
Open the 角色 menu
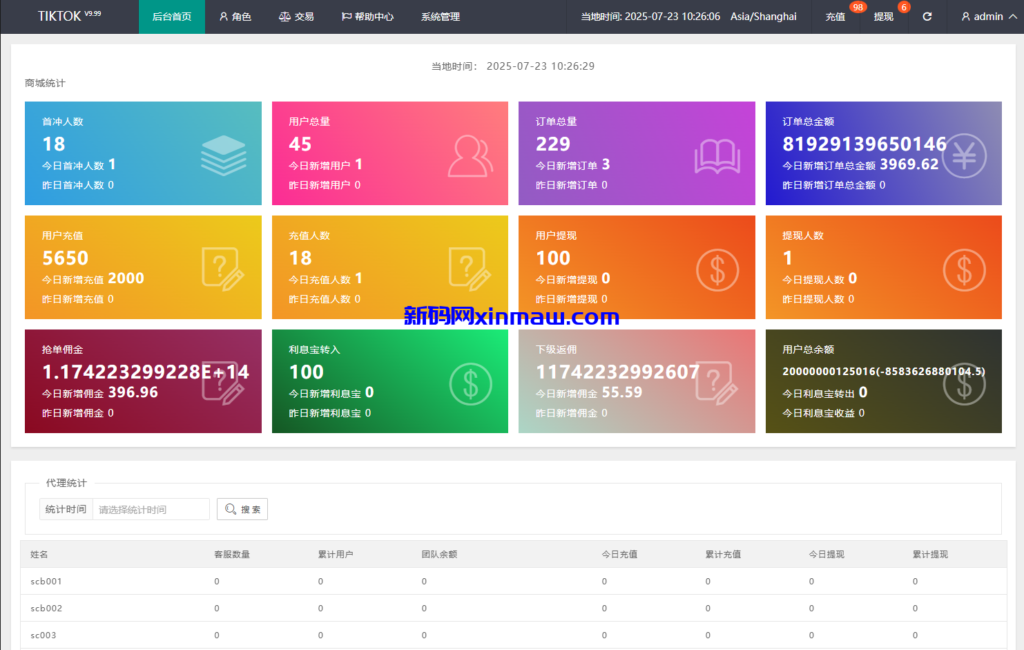tap(235, 17)
